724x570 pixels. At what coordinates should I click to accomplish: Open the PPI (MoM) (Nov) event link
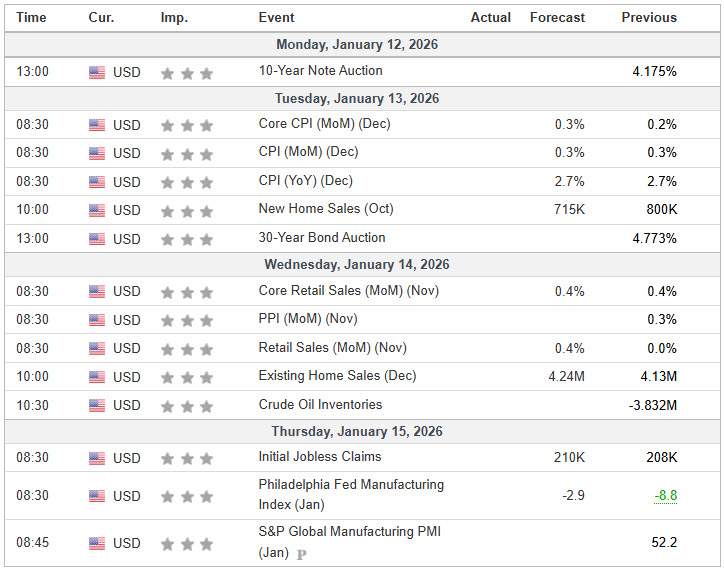pos(307,319)
